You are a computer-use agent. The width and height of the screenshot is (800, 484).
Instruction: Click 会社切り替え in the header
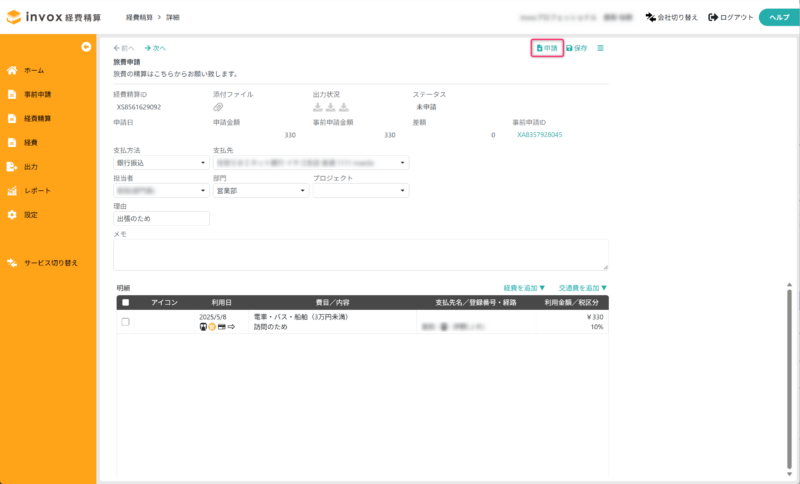click(x=671, y=17)
